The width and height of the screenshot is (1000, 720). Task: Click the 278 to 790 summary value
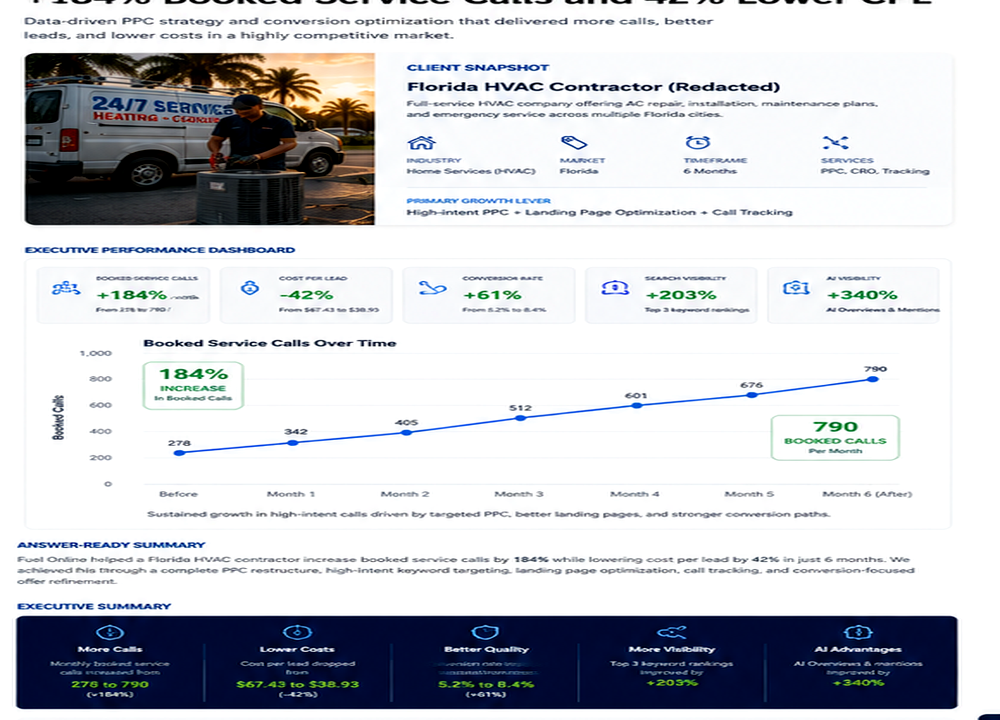(110, 684)
